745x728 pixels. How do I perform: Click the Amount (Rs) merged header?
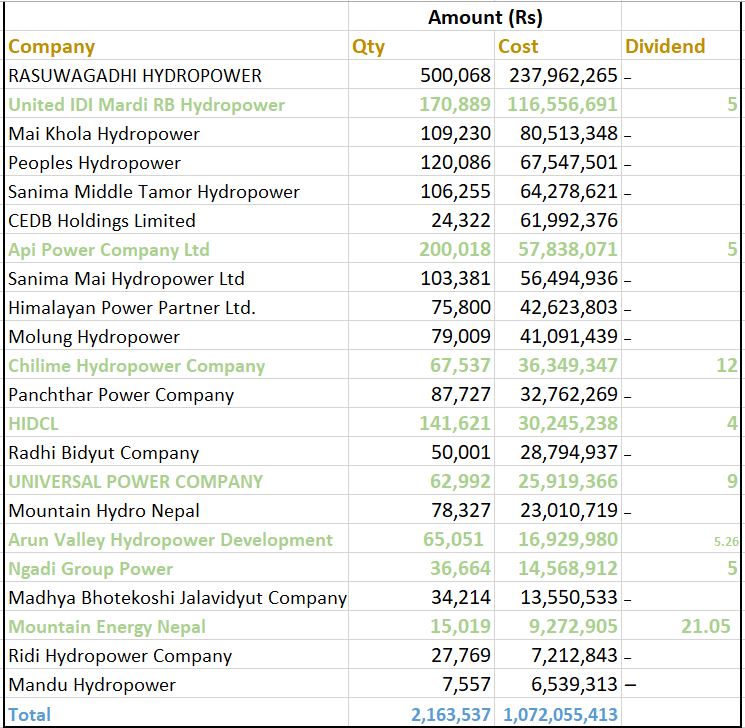pos(485,17)
